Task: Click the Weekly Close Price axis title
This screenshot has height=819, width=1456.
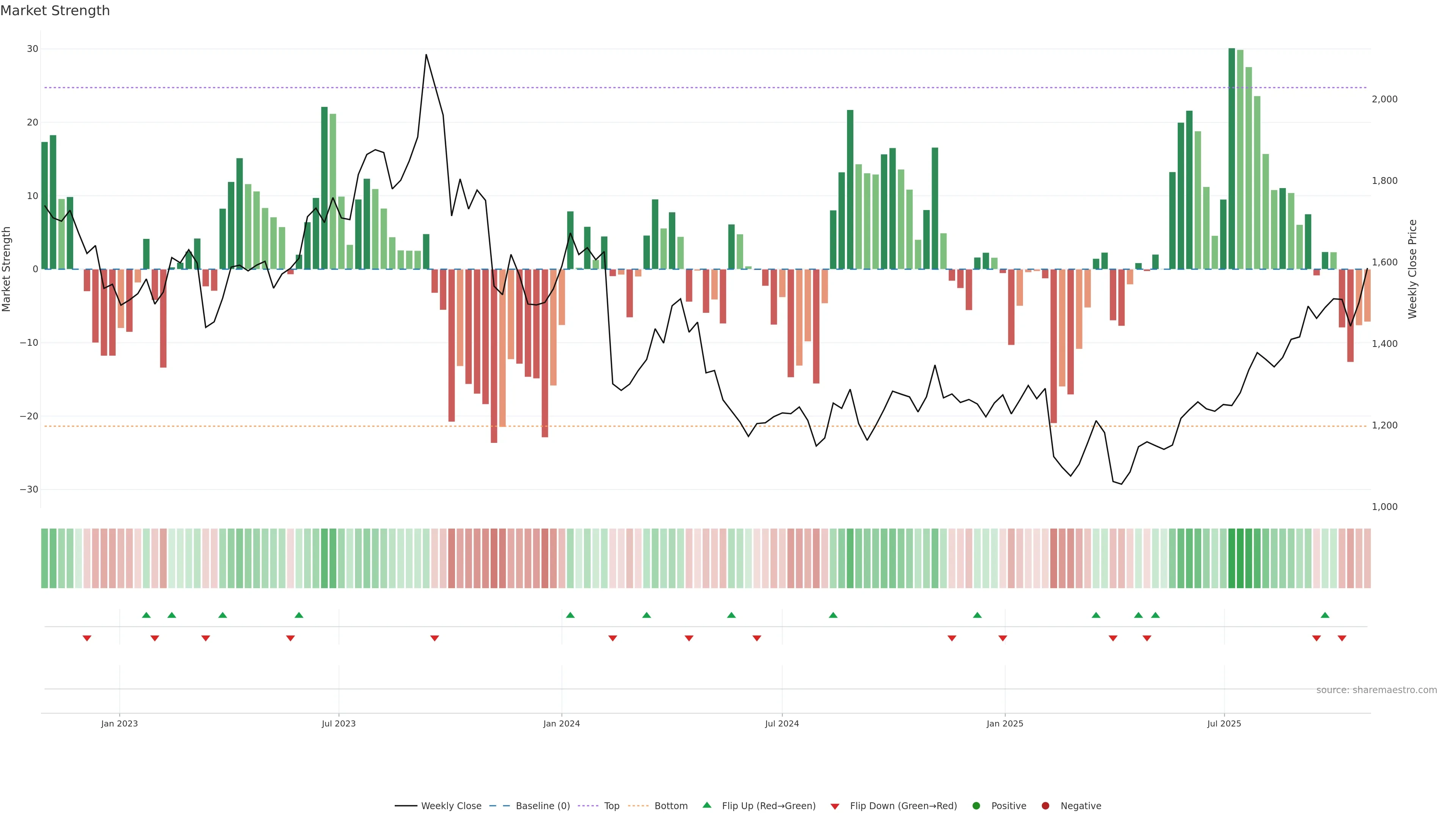Action: (x=1412, y=269)
